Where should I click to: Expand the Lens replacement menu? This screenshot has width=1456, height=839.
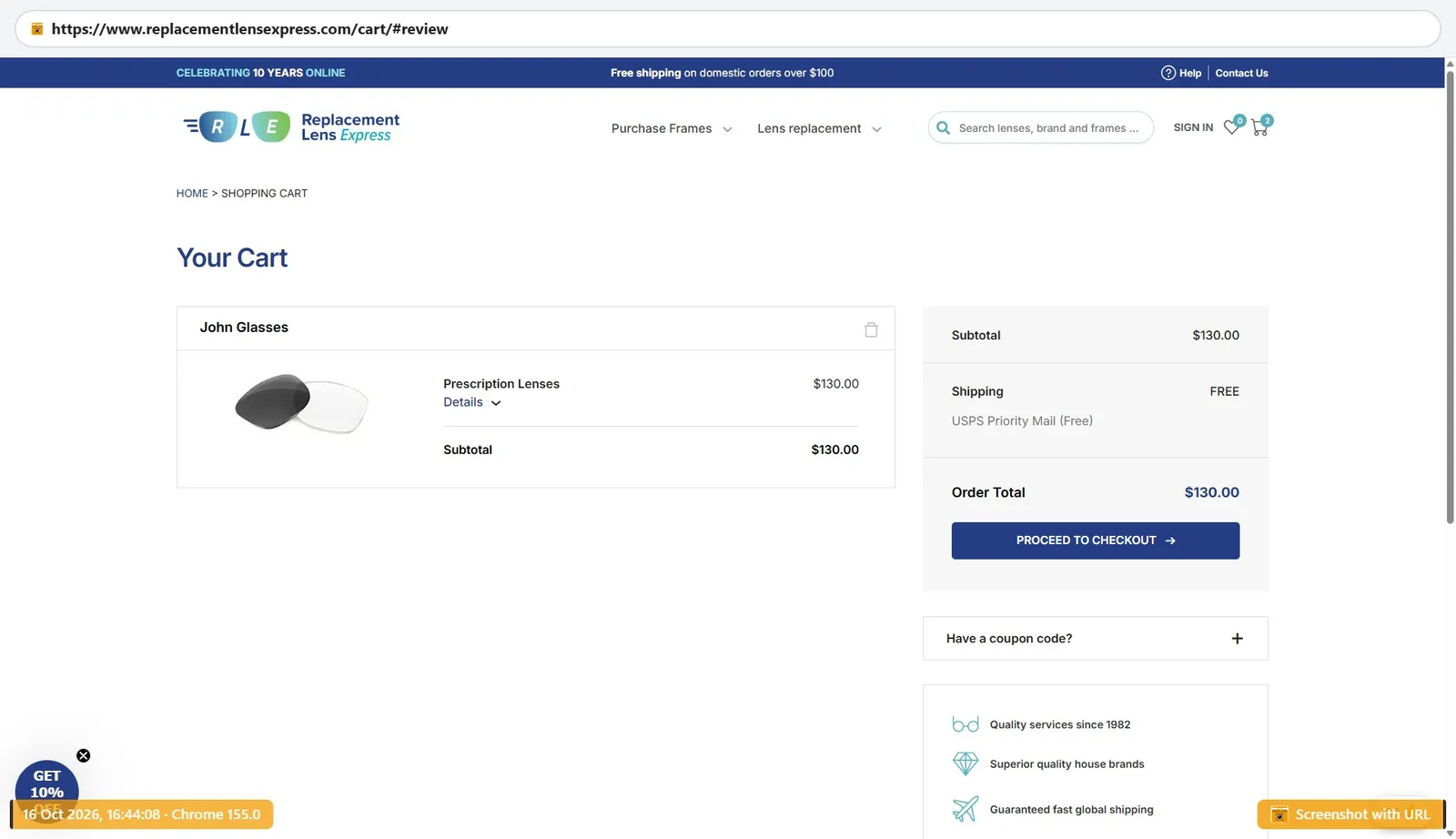click(x=819, y=128)
